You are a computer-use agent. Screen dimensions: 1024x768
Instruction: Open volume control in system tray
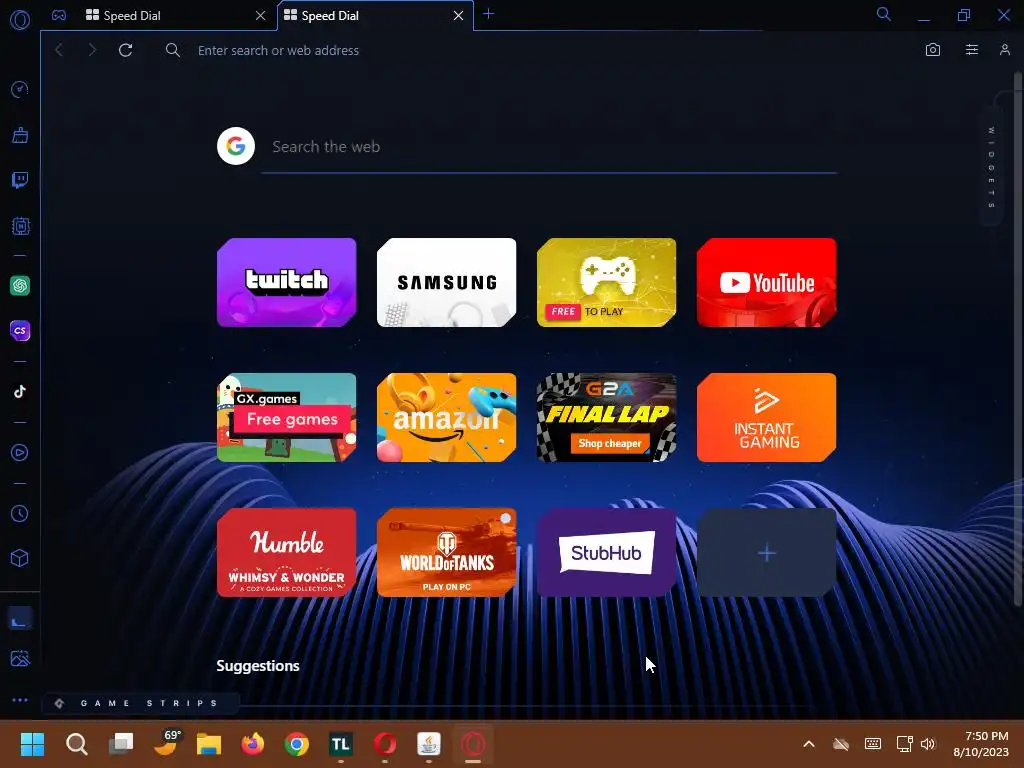(x=927, y=744)
